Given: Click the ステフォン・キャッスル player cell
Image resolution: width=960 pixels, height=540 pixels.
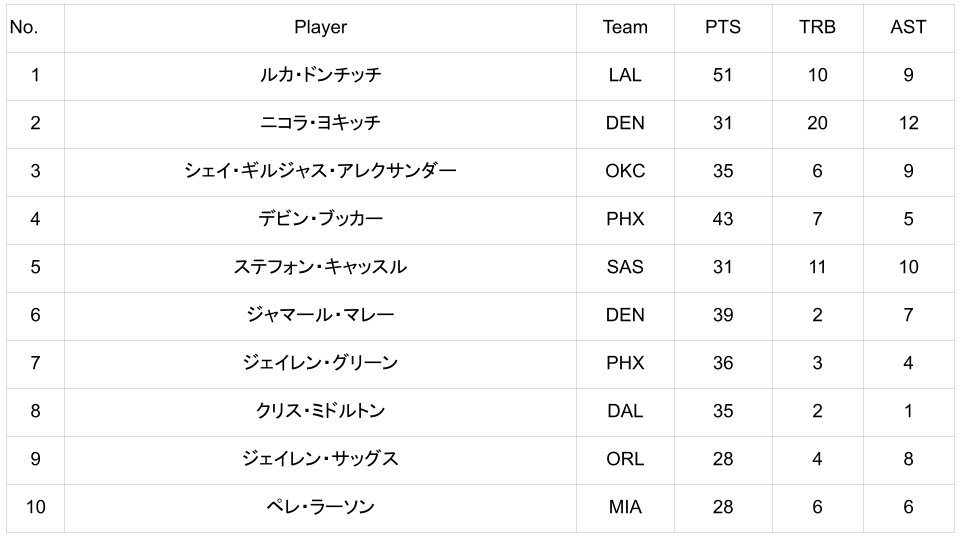Looking at the screenshot, I should click(320, 267).
